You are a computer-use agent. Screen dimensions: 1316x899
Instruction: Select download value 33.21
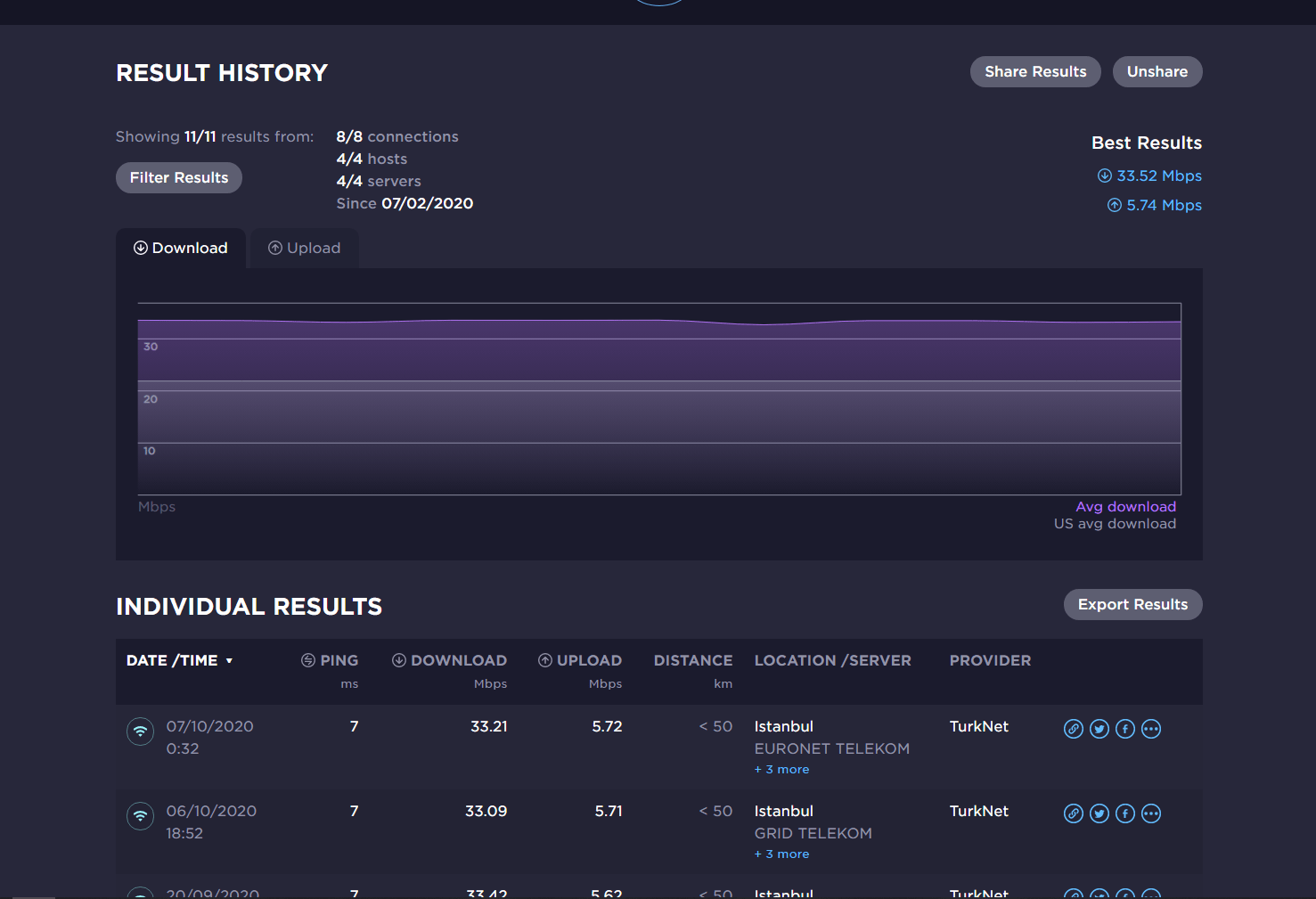pyautogui.click(x=489, y=726)
